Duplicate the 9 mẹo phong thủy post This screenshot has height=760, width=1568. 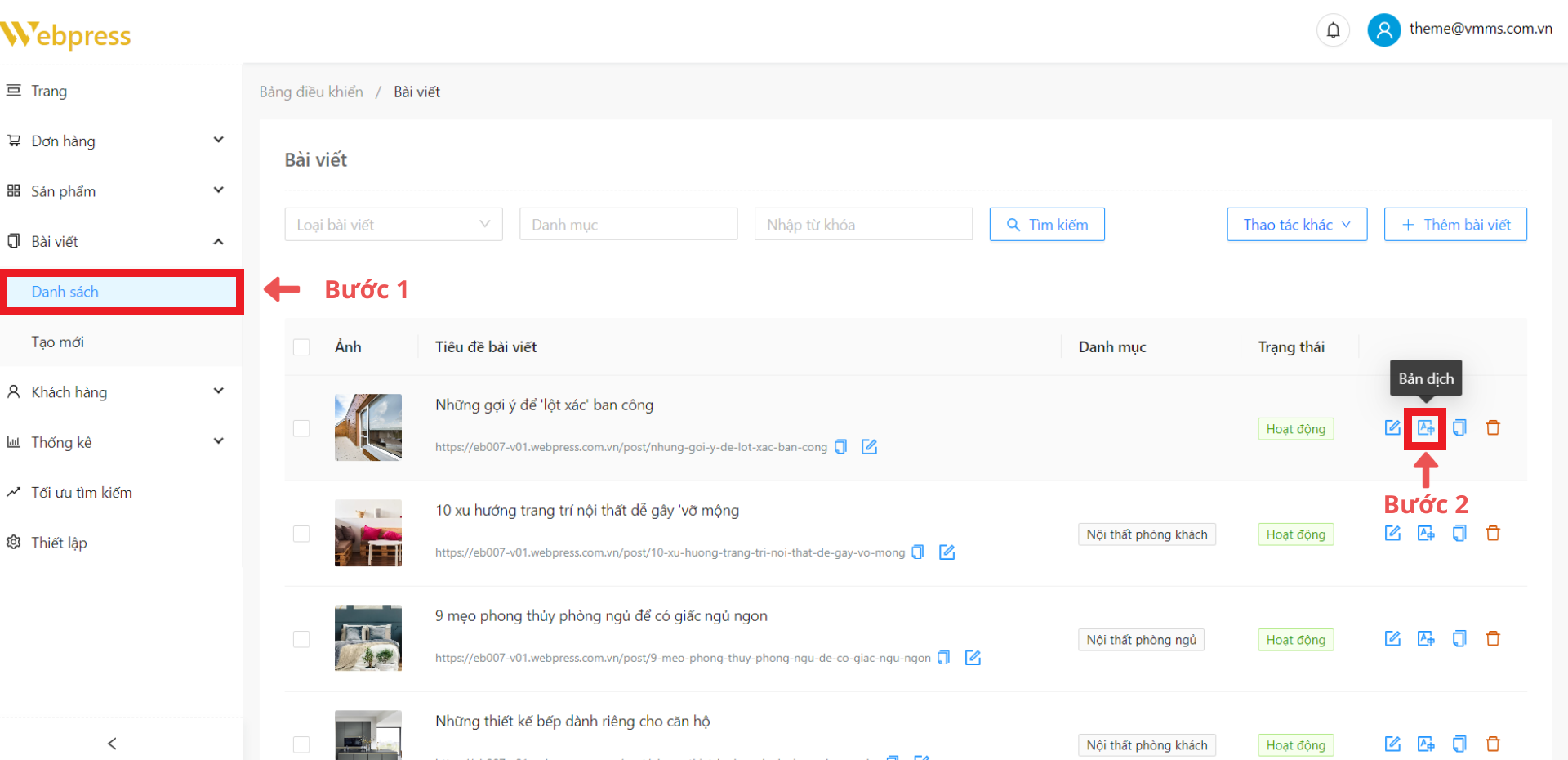pos(1459,639)
